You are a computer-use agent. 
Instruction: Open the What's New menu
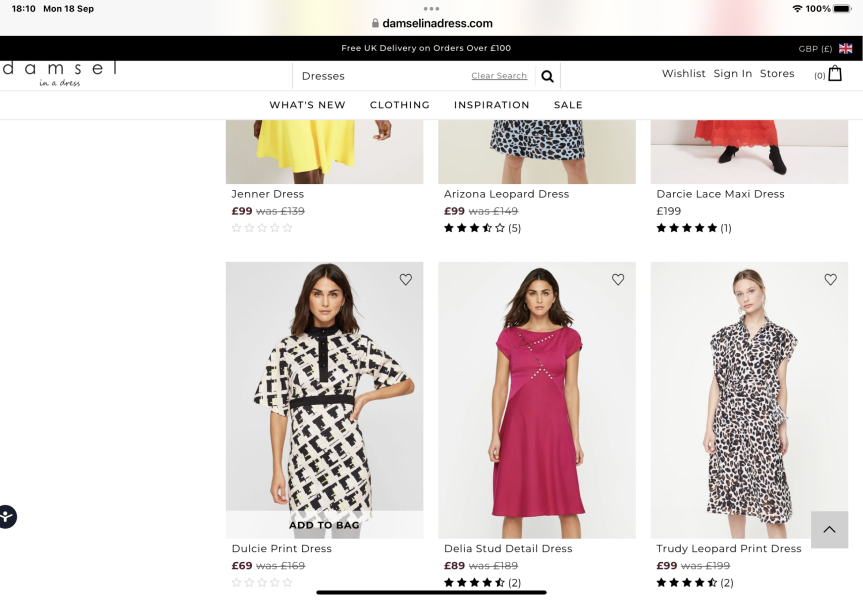pos(307,105)
